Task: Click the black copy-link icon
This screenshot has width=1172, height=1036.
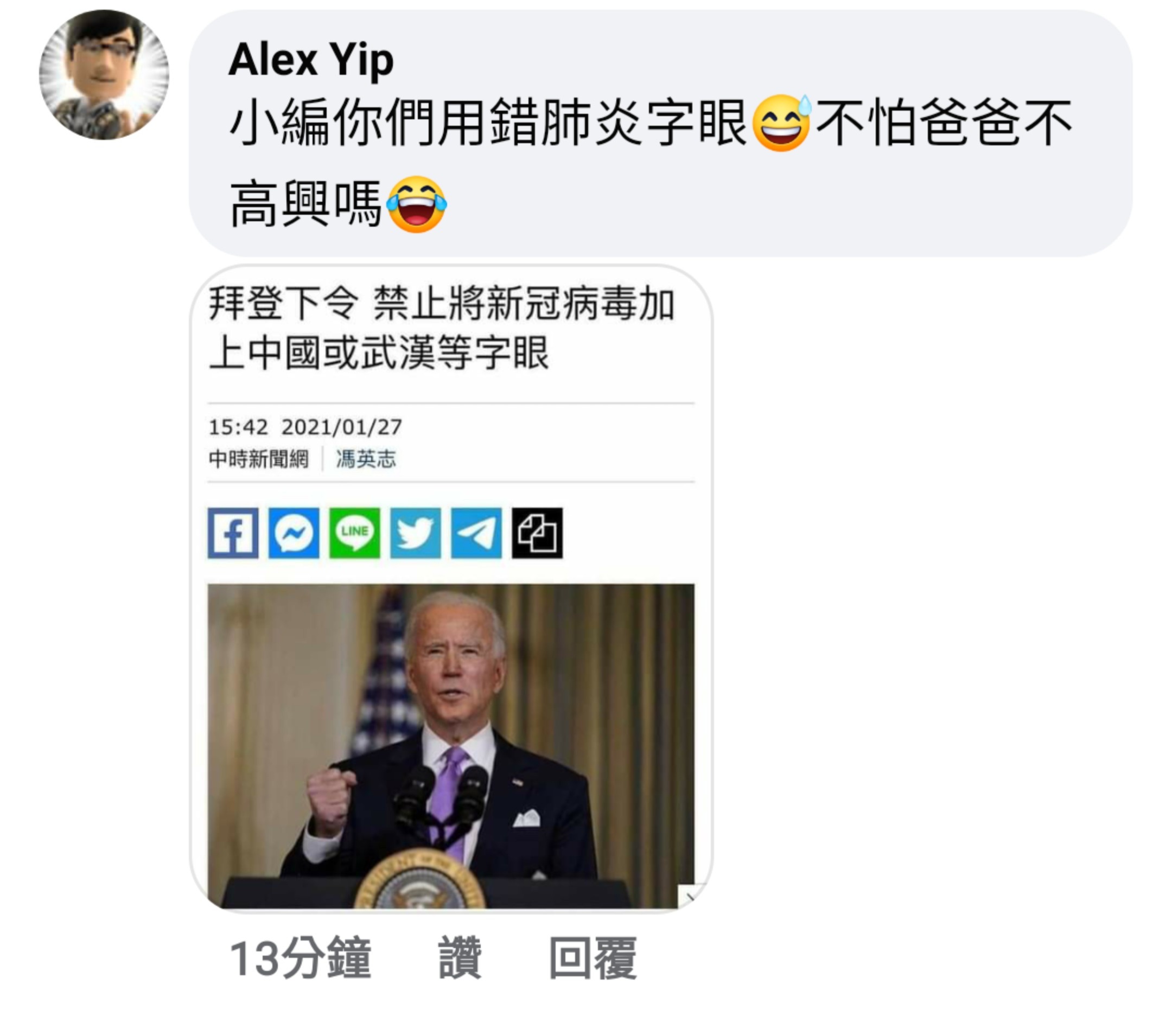Action: coord(537,533)
